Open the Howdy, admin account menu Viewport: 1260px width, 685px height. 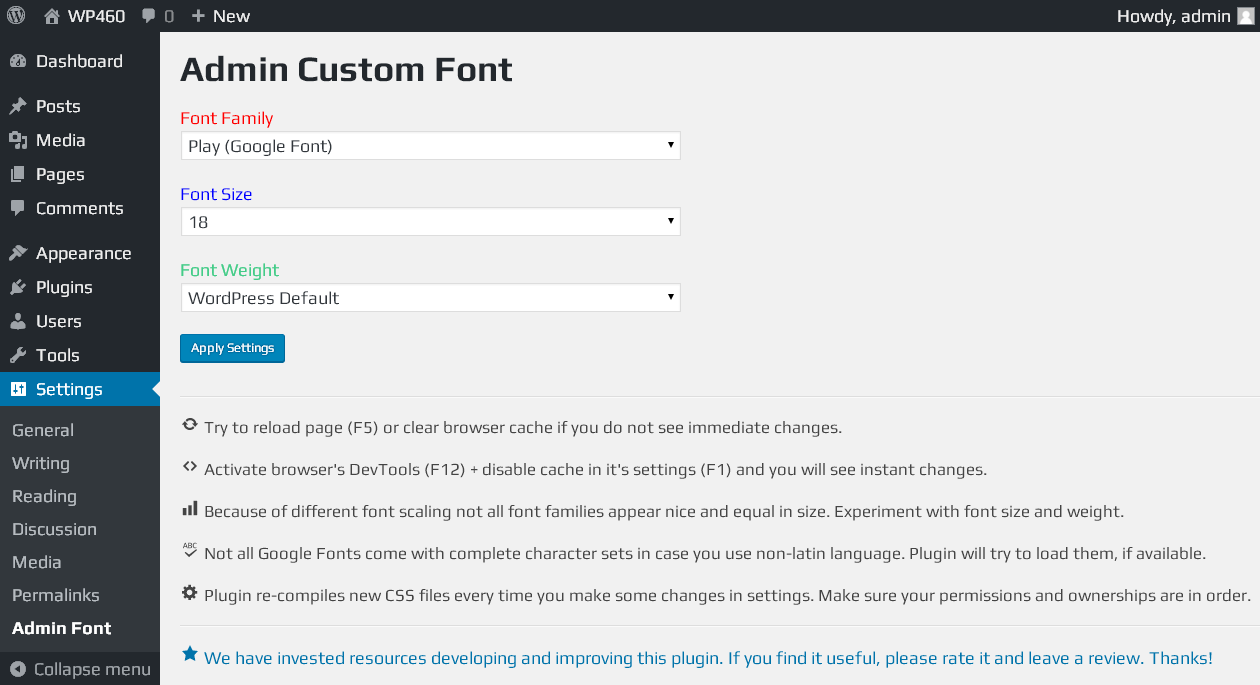pos(1185,16)
